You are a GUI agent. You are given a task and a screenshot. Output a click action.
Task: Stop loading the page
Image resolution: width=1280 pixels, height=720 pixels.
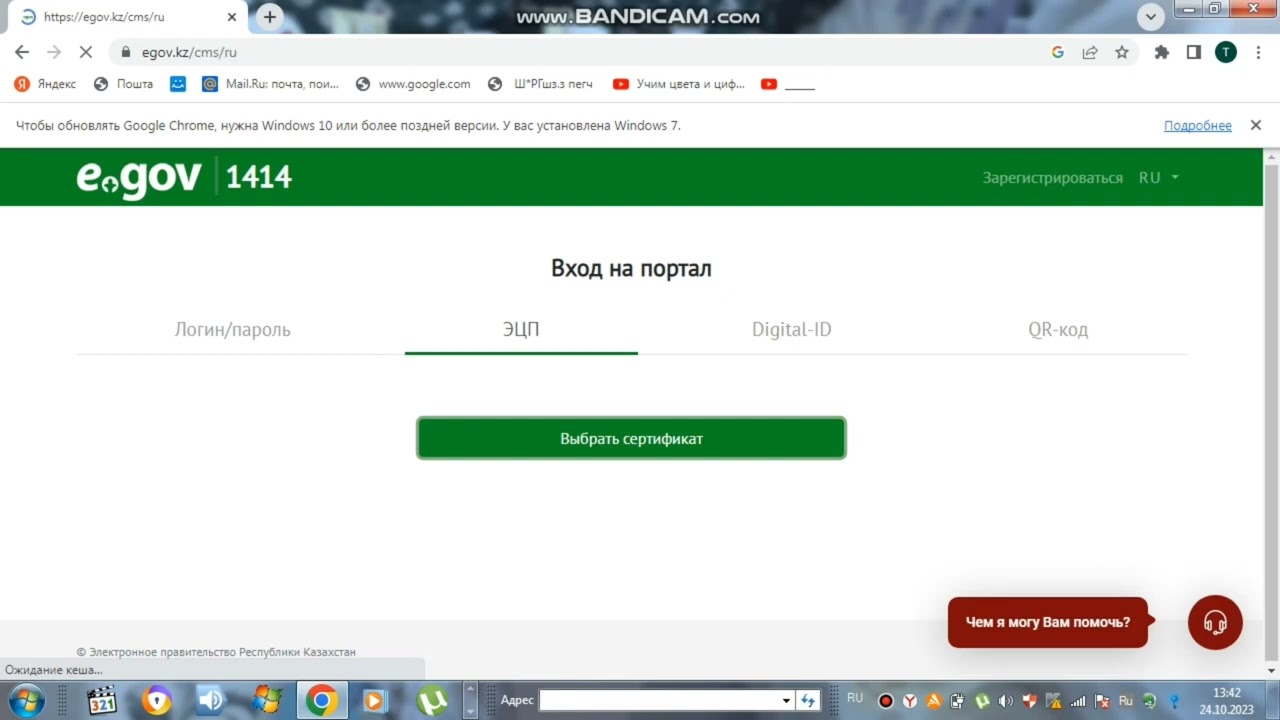[x=86, y=52]
